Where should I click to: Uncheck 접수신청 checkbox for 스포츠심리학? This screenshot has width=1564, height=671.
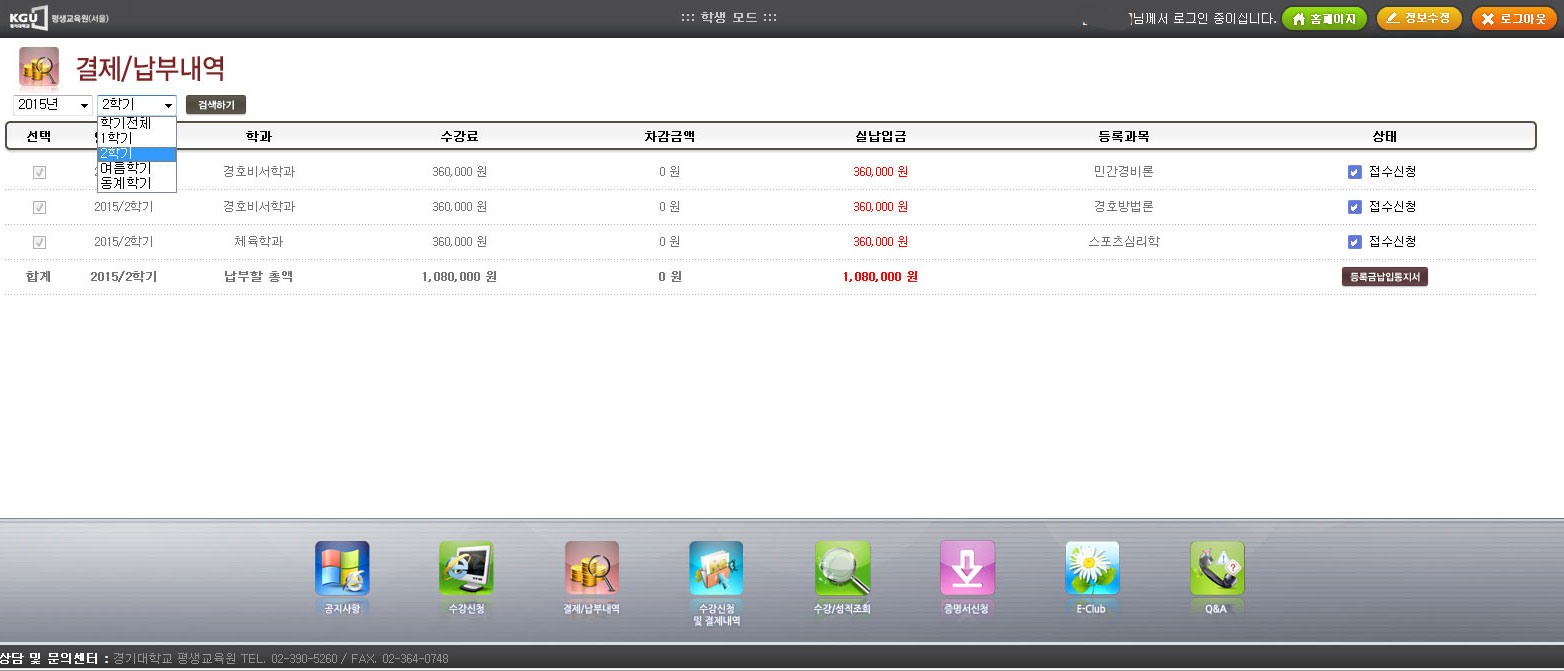click(1355, 242)
